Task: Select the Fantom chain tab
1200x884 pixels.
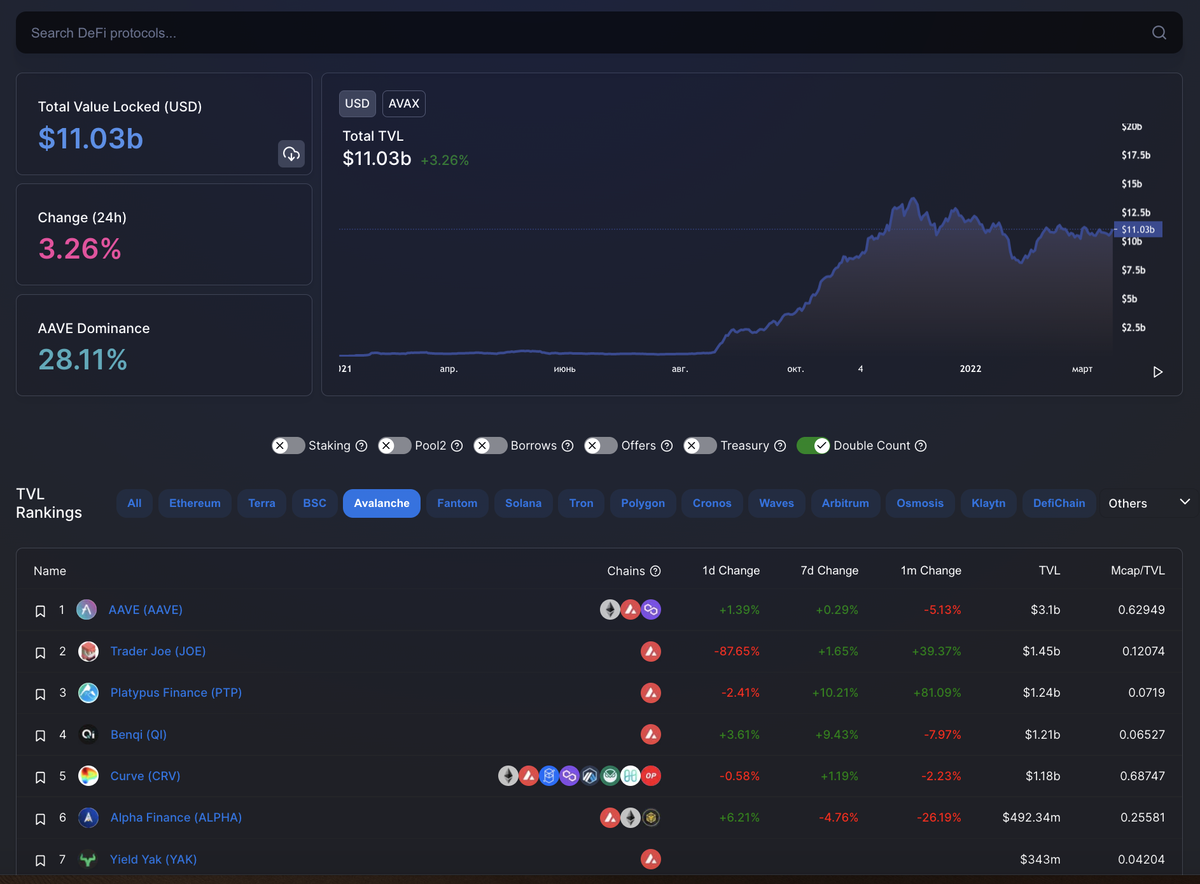Action: (x=458, y=503)
